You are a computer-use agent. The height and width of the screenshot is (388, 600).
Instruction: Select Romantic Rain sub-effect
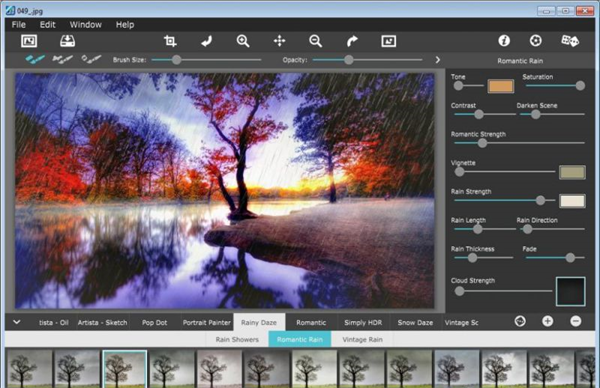[300, 339]
